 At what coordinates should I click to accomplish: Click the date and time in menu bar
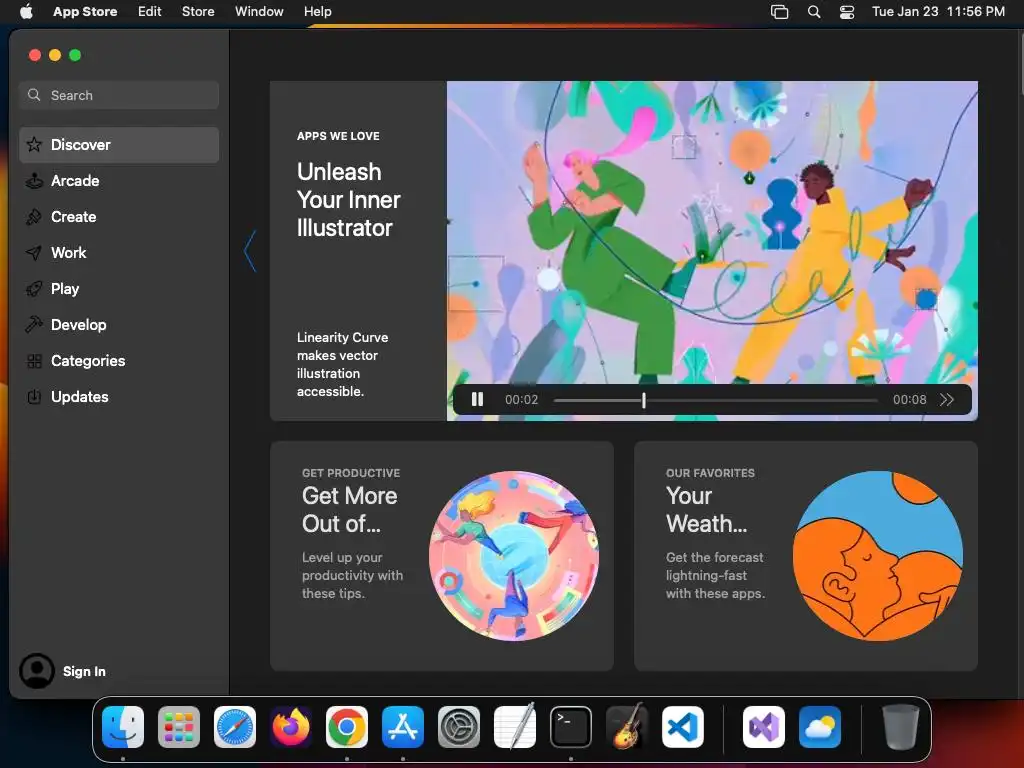[x=938, y=12]
